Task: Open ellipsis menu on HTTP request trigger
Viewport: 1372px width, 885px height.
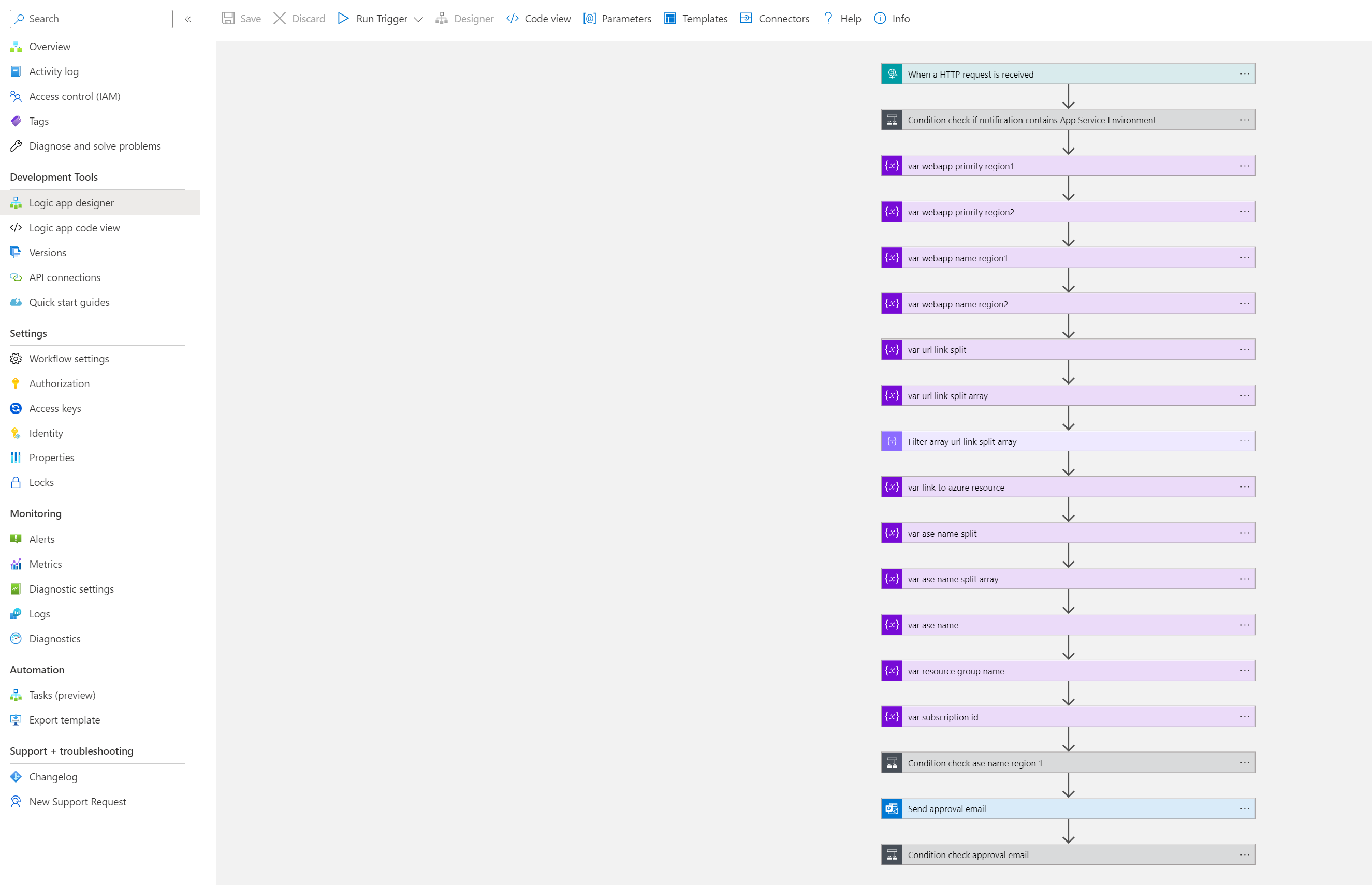Action: point(1245,73)
